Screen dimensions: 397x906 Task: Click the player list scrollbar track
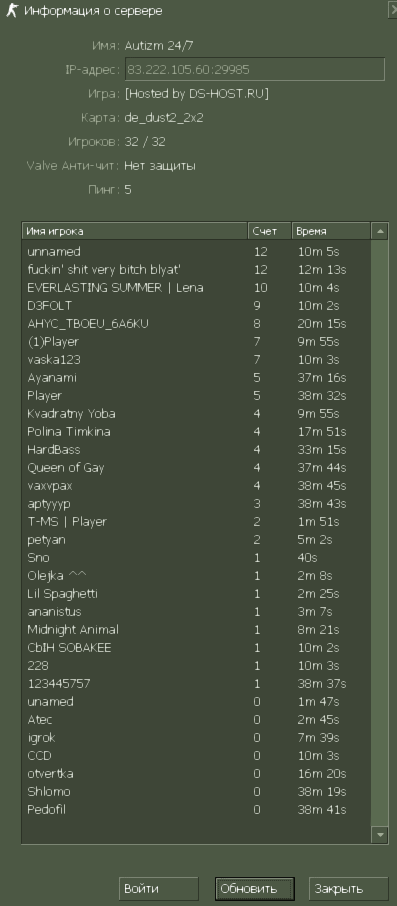coord(380,533)
